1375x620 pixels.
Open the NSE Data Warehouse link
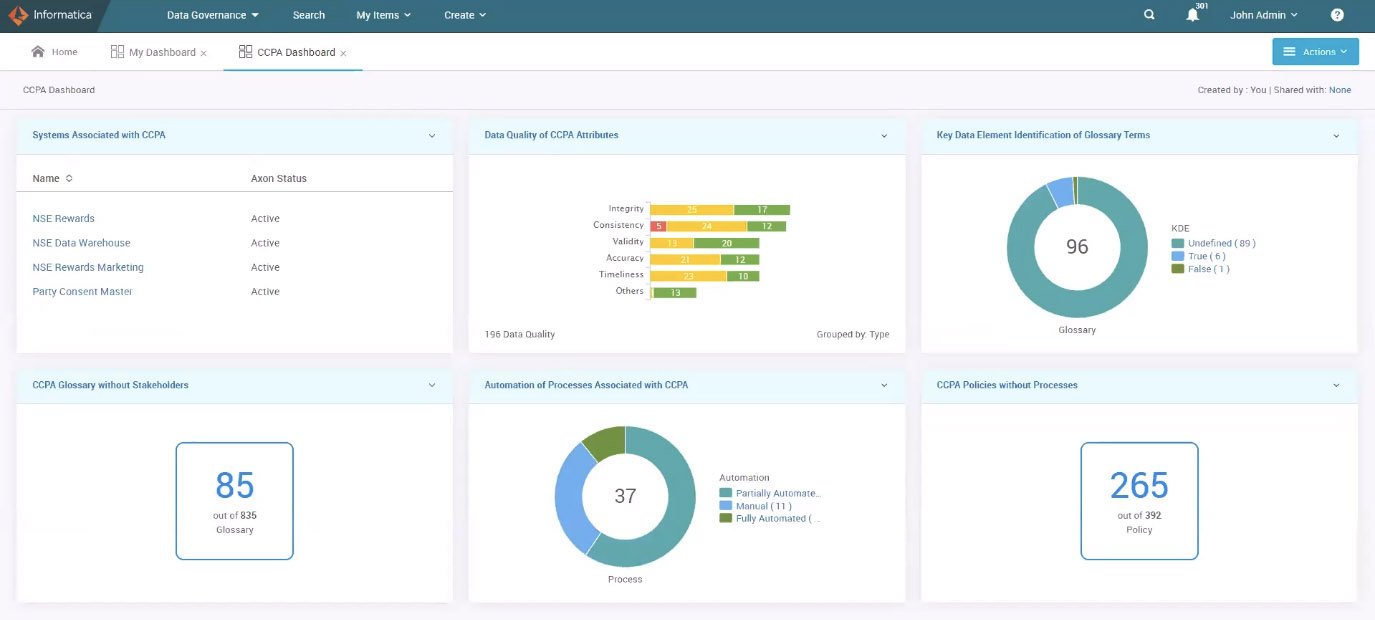pos(81,243)
